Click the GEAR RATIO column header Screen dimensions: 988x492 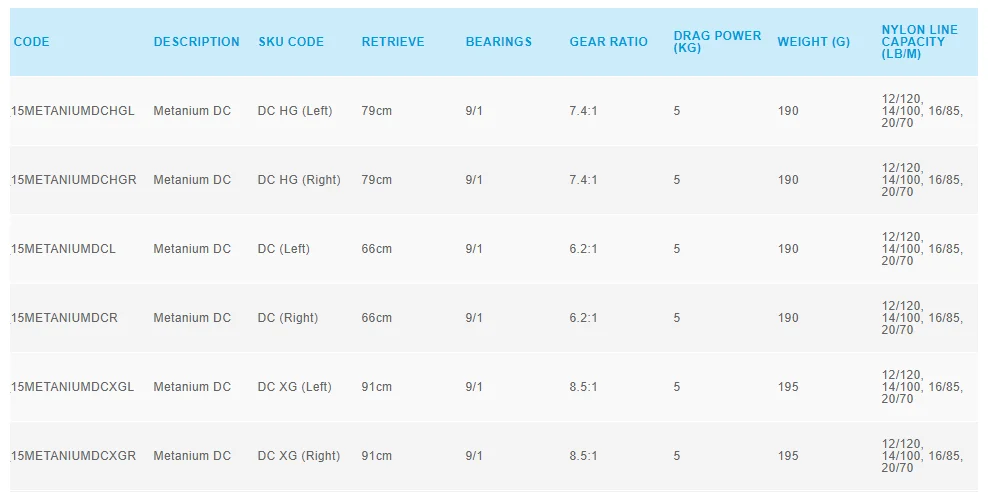click(x=608, y=42)
